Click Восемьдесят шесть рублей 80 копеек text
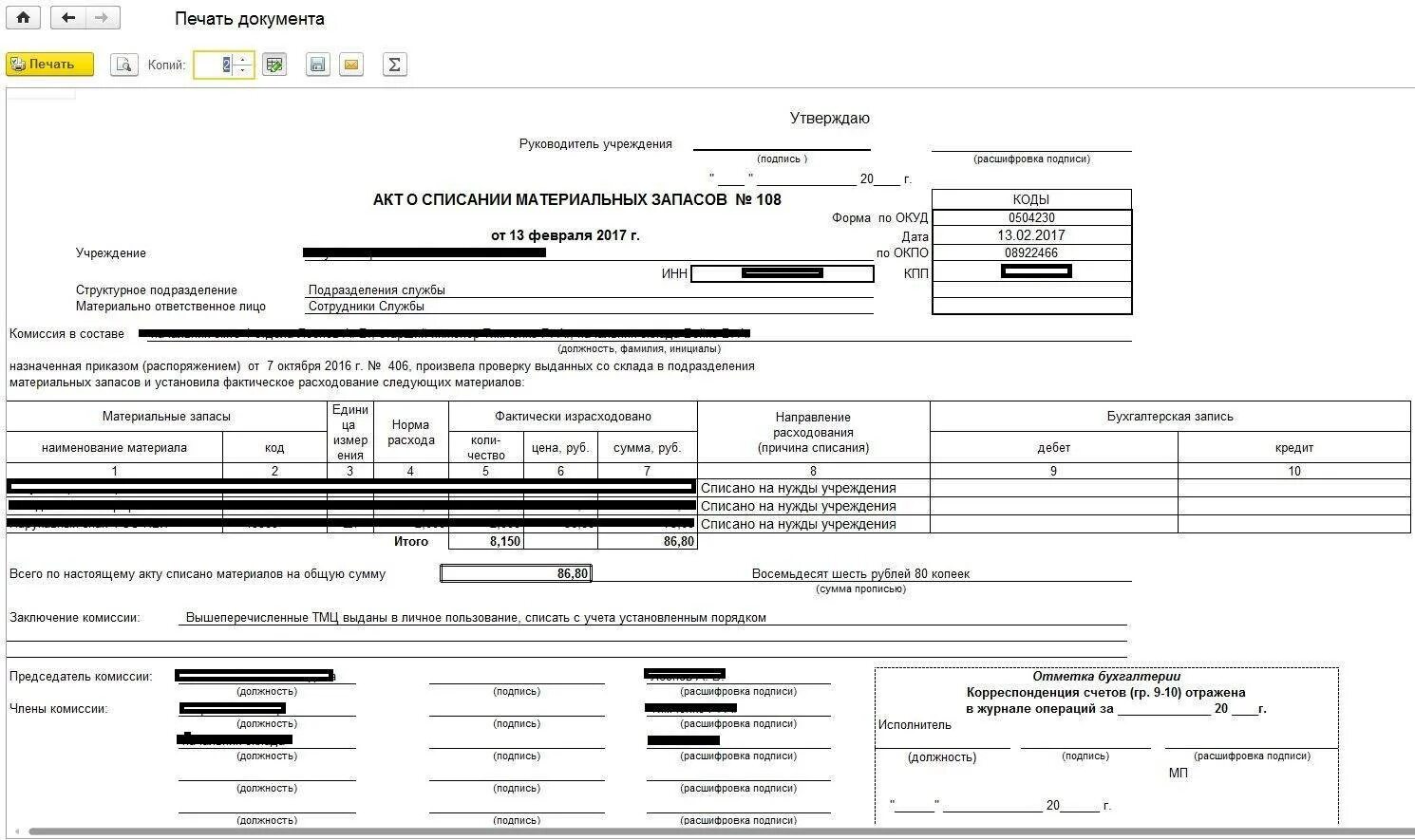1415x840 pixels. point(860,574)
